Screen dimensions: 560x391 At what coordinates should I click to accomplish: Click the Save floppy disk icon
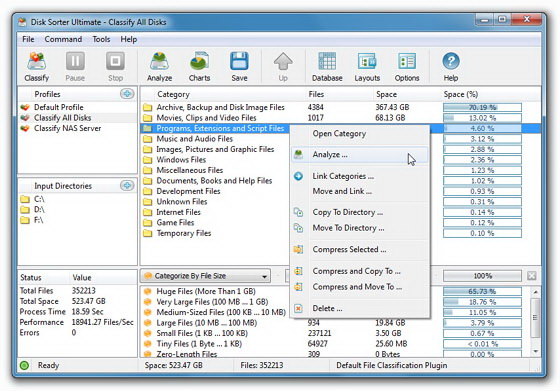tap(239, 61)
